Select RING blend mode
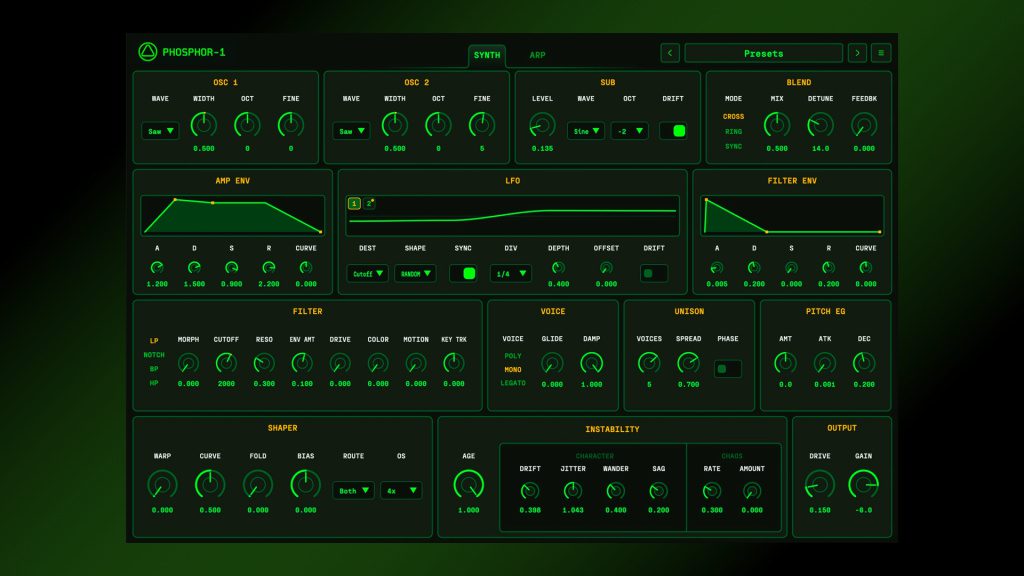 733,131
